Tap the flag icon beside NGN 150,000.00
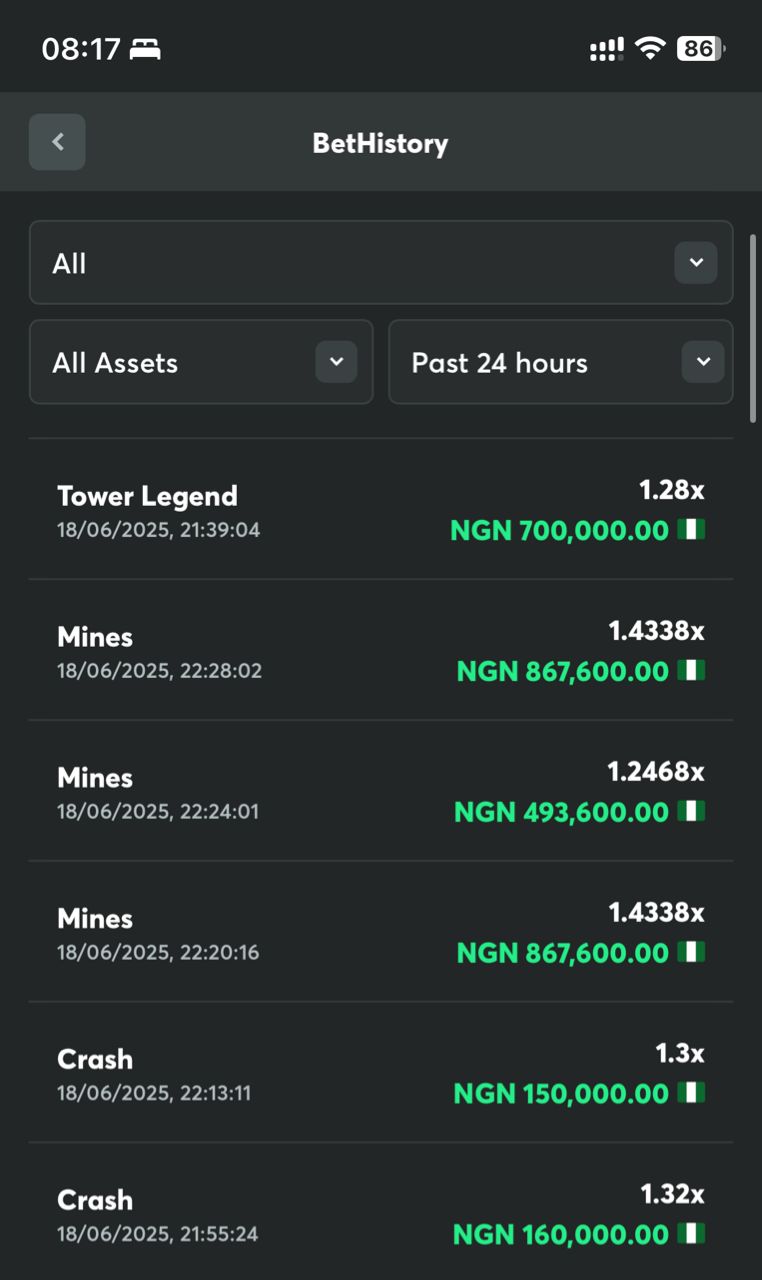The height and width of the screenshot is (1280, 762). click(x=691, y=1092)
